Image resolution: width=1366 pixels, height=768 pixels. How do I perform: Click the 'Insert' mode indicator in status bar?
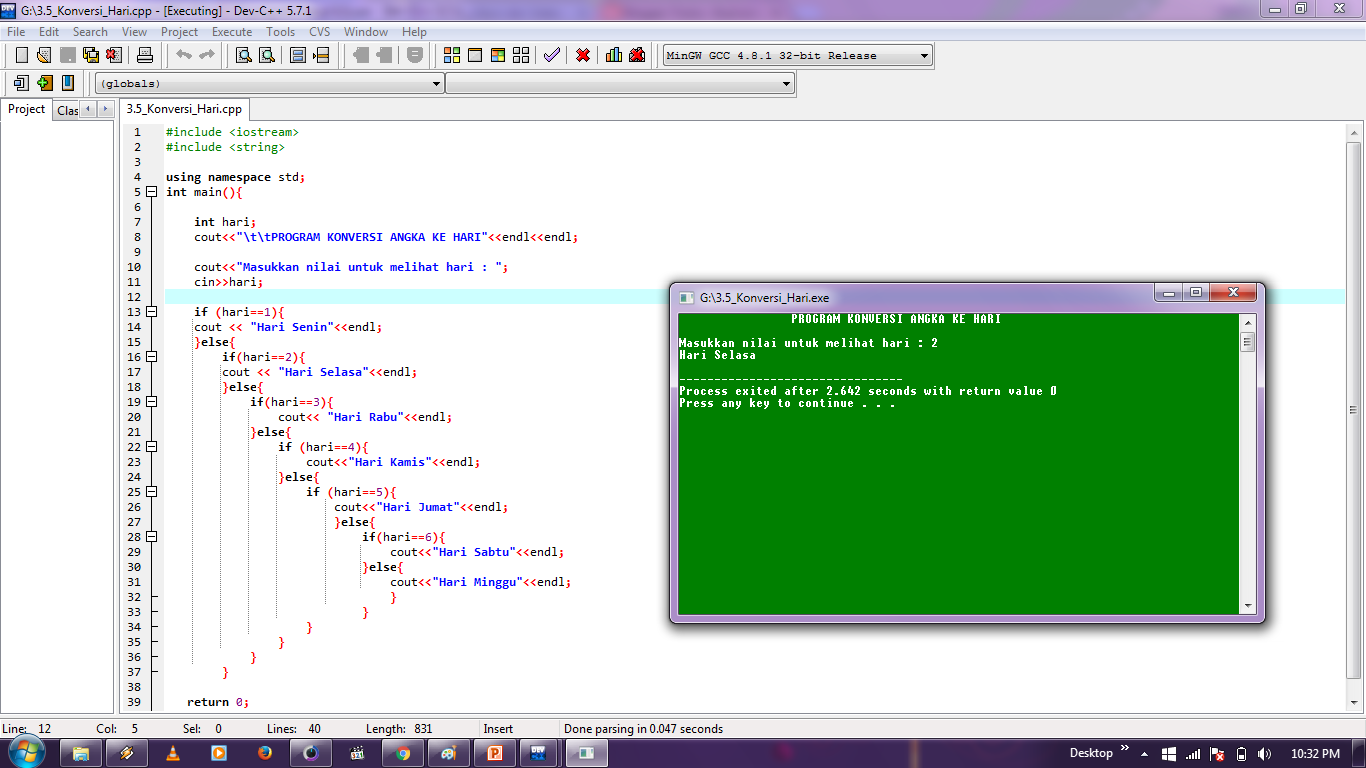click(x=498, y=729)
